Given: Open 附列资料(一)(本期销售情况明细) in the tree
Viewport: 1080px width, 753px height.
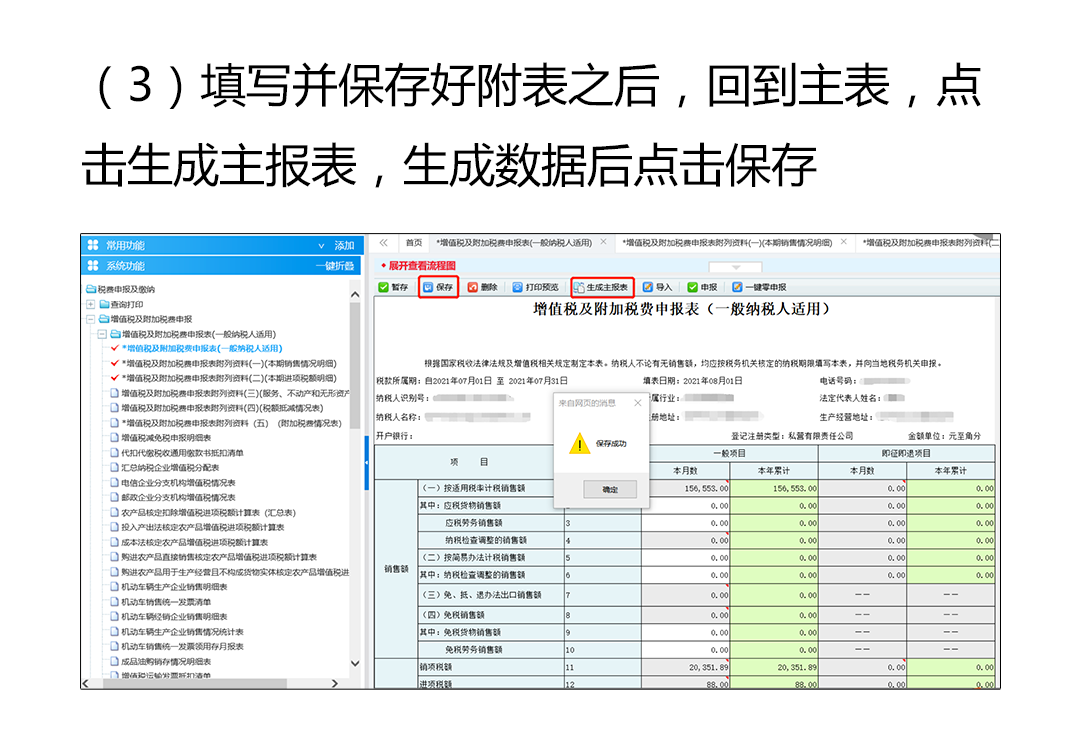Looking at the screenshot, I should [x=229, y=364].
